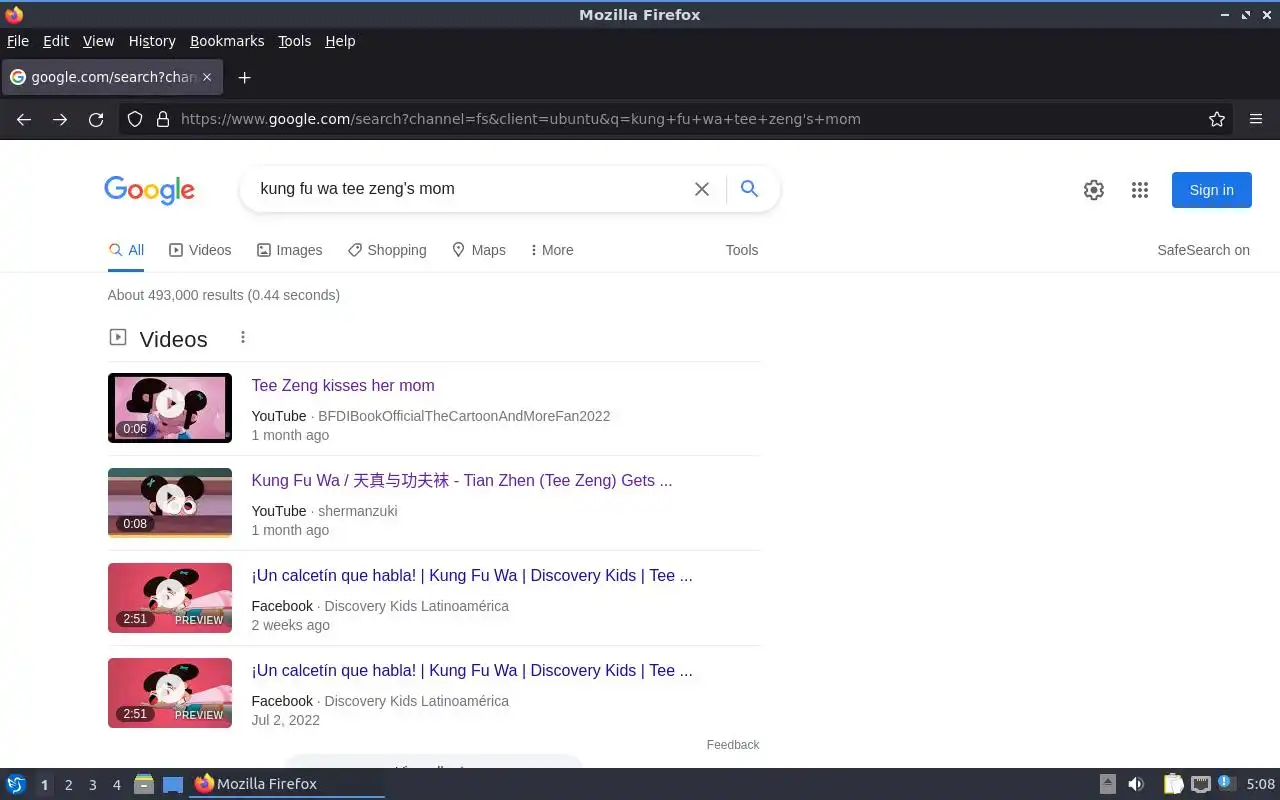Show site security via the padlock icon
The height and width of the screenshot is (800, 1280).
pyautogui.click(x=163, y=119)
